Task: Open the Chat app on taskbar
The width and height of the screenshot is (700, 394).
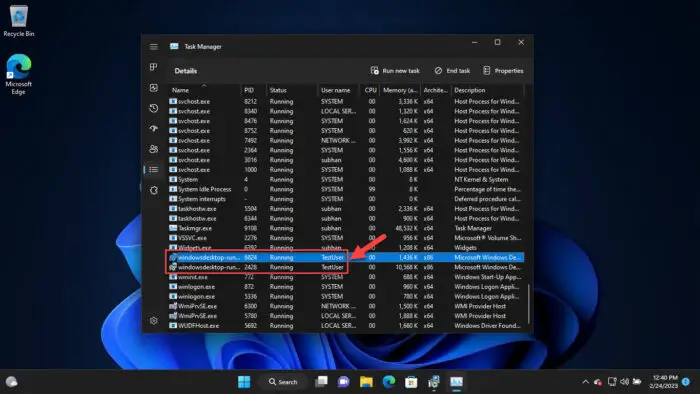Action: [344, 382]
